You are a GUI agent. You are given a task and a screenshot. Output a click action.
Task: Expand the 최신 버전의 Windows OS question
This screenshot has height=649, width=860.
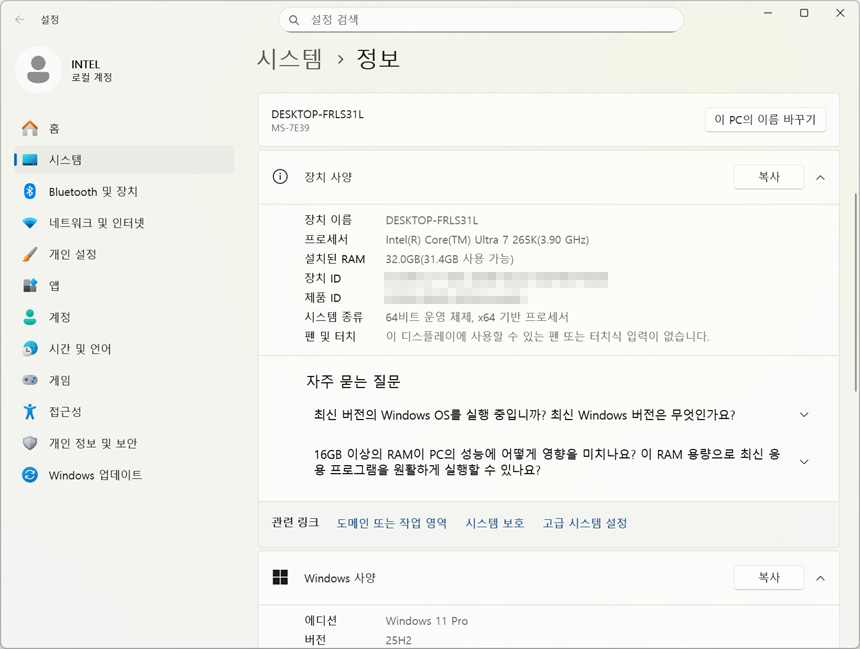coord(804,415)
